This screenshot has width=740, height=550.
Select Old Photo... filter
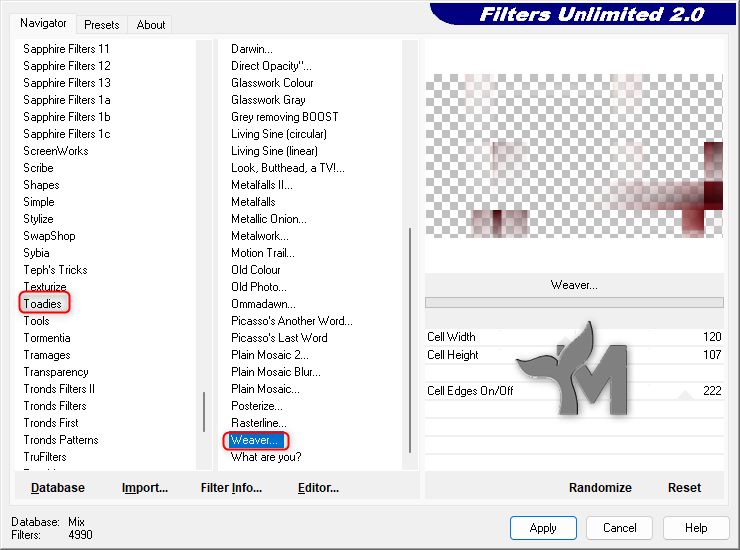[x=259, y=287]
